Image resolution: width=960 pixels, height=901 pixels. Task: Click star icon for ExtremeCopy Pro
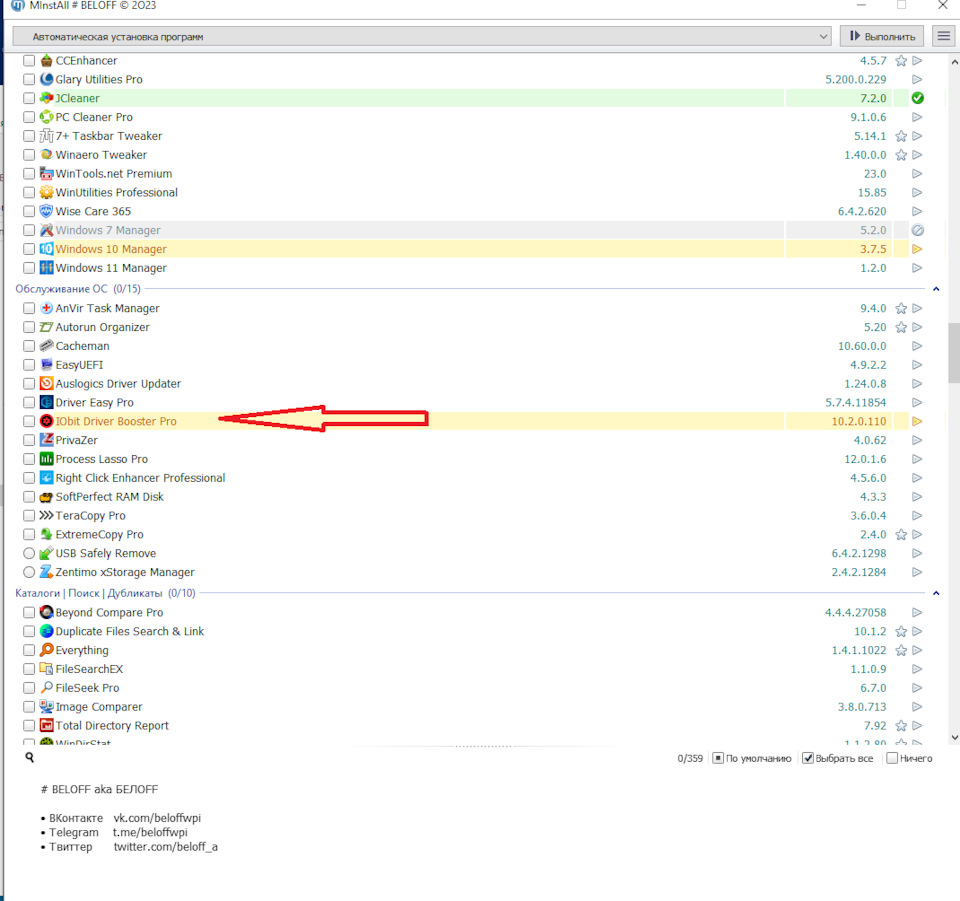click(x=901, y=534)
